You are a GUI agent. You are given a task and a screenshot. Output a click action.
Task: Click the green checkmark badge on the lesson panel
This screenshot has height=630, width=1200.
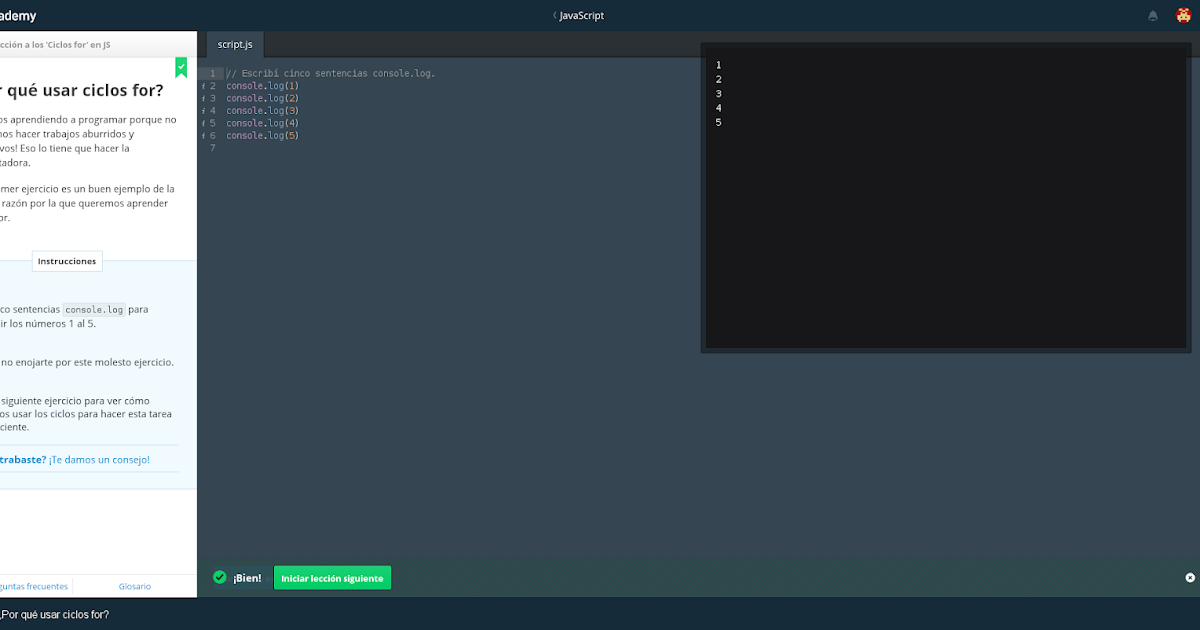tap(181, 68)
